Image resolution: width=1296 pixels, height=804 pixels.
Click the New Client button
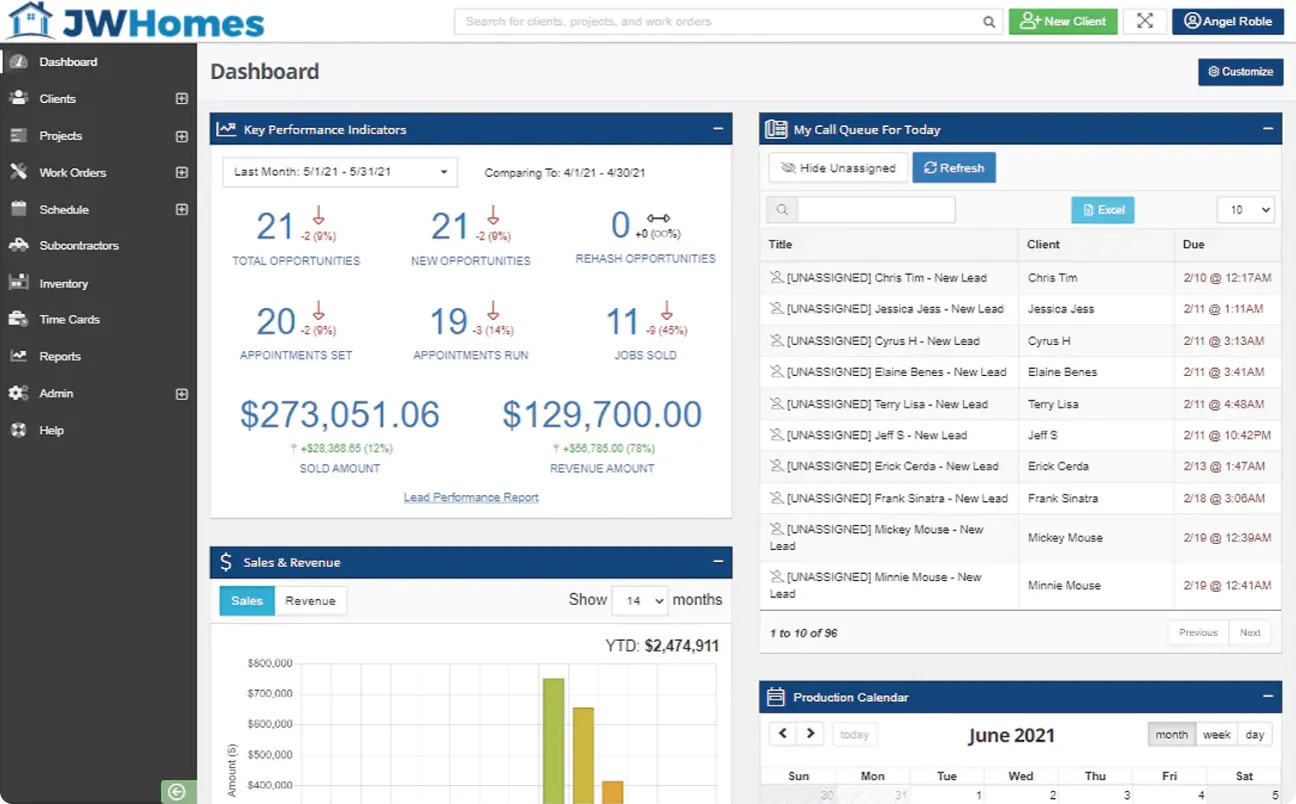coord(1062,21)
